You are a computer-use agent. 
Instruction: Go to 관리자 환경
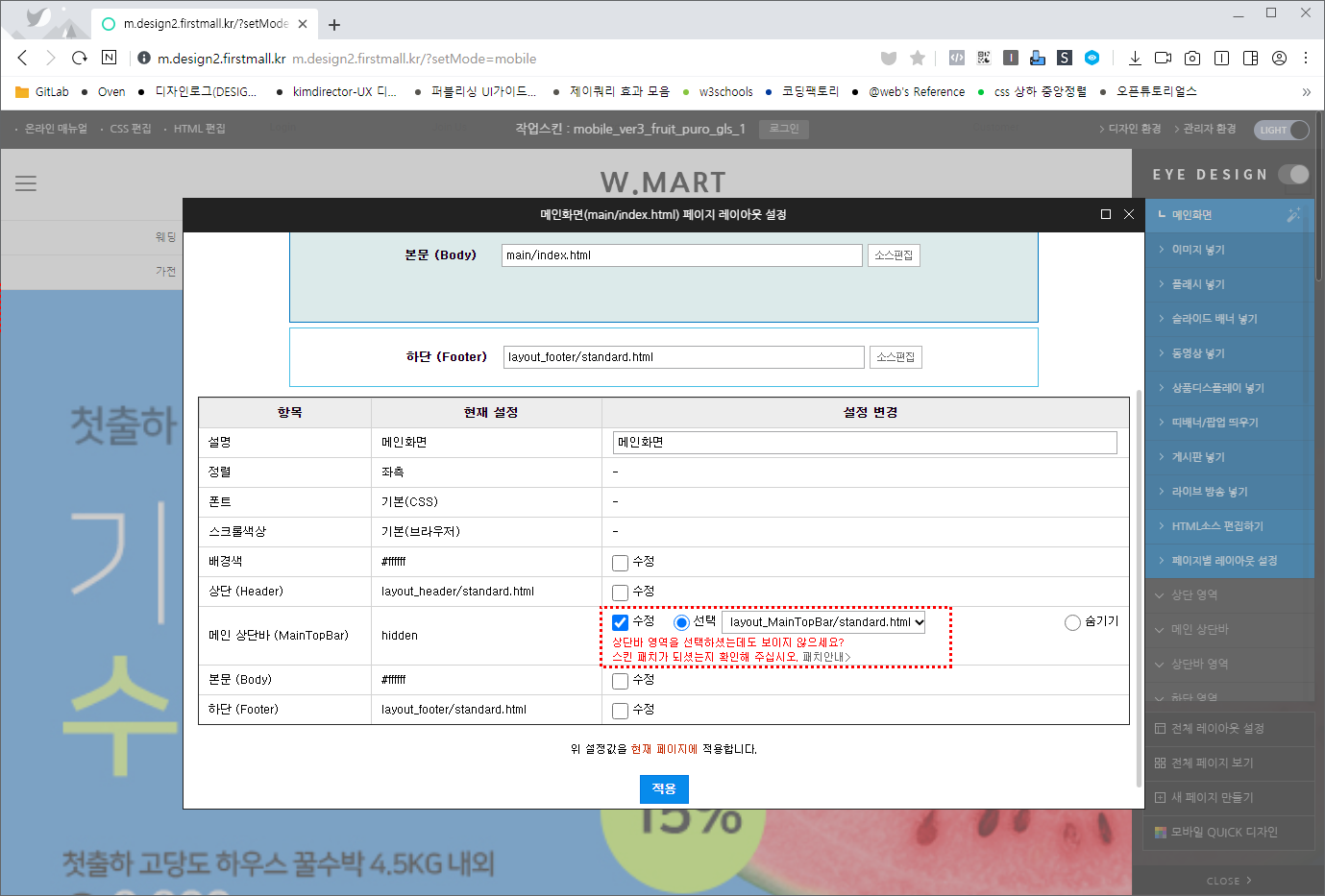pyautogui.click(x=1210, y=129)
